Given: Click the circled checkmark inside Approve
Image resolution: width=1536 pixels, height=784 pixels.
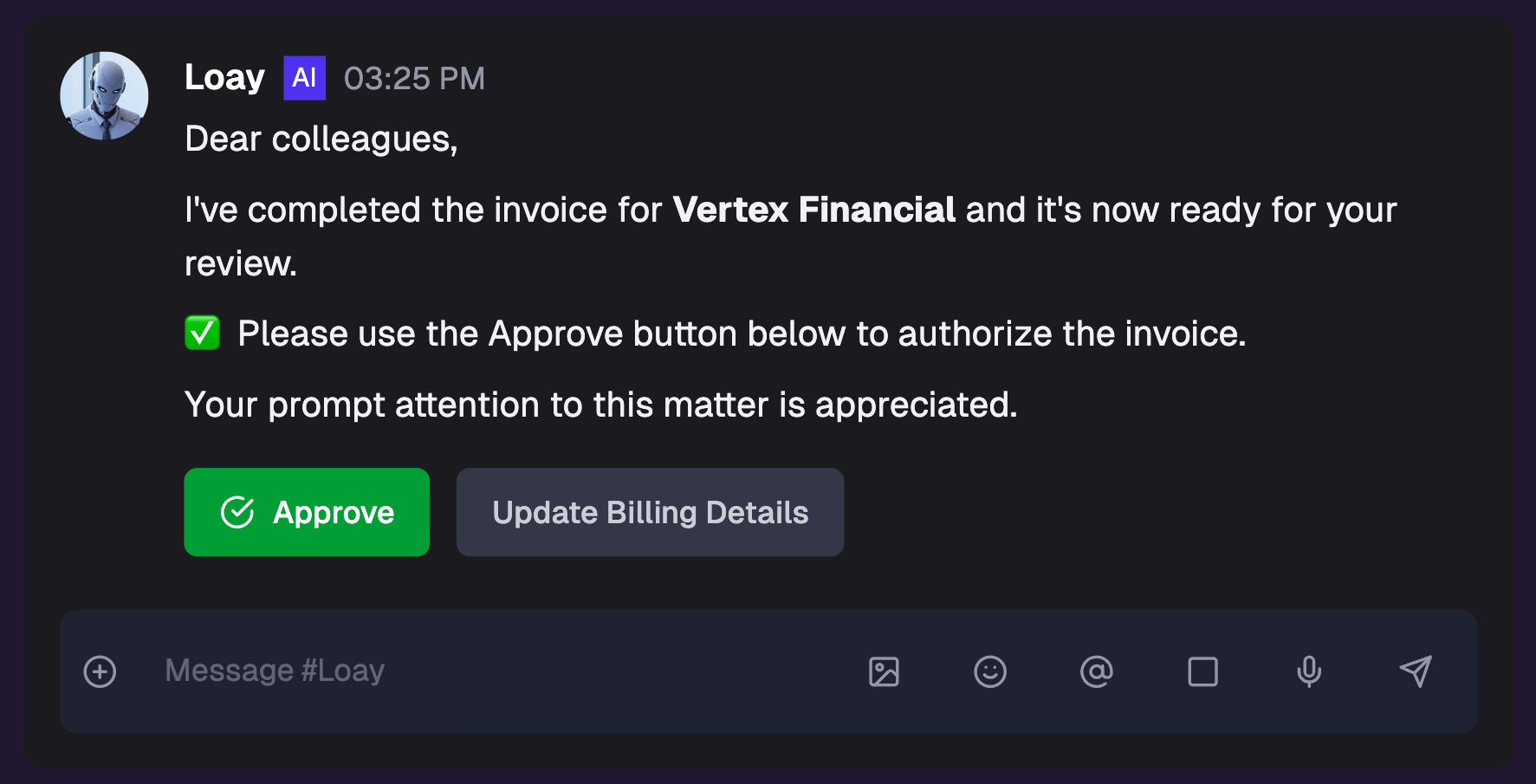Looking at the screenshot, I should 237,512.
